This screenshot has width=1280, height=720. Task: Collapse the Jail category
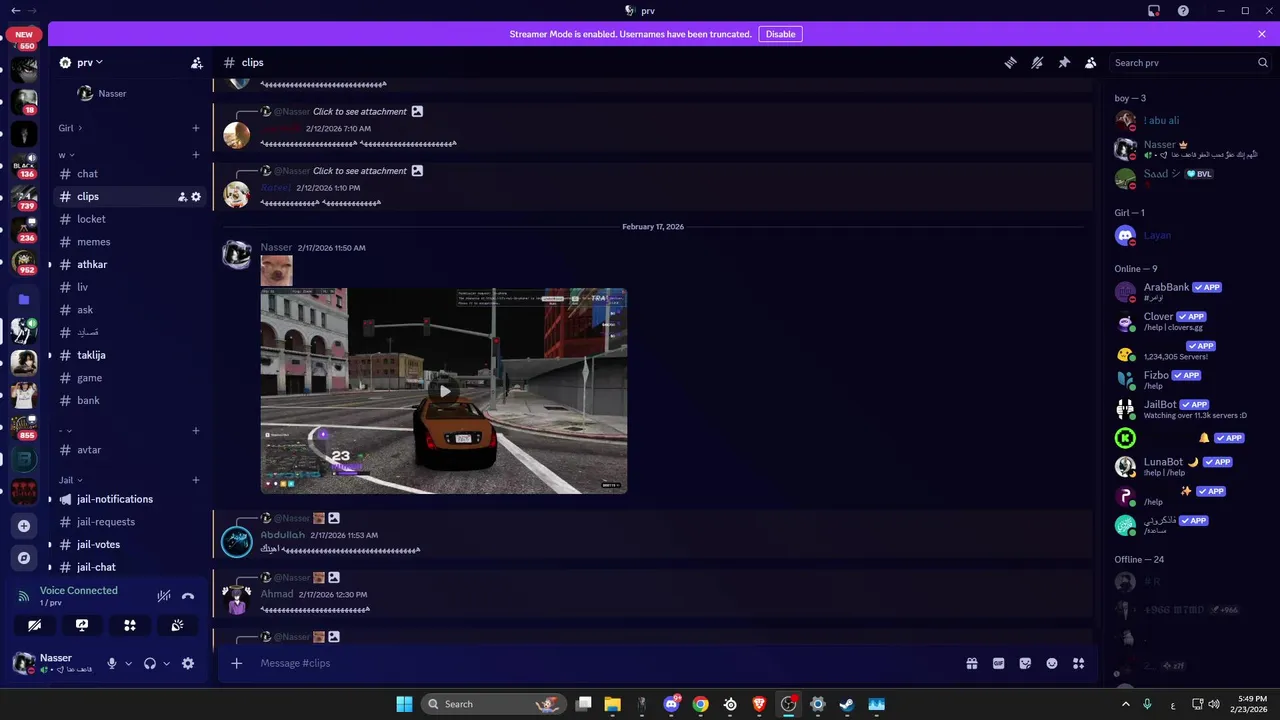[x=71, y=480]
